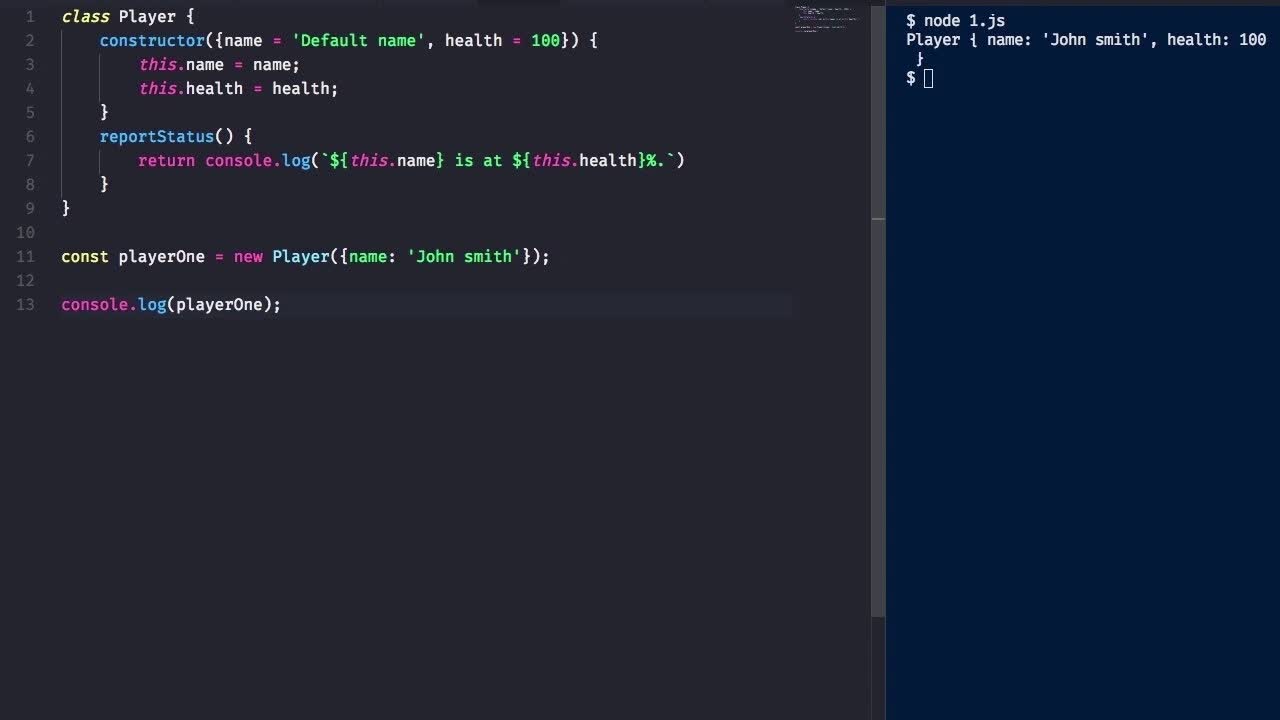Place cursor on the 'constructor' keyword
Viewport: 1280px width, 720px height.
click(x=152, y=41)
